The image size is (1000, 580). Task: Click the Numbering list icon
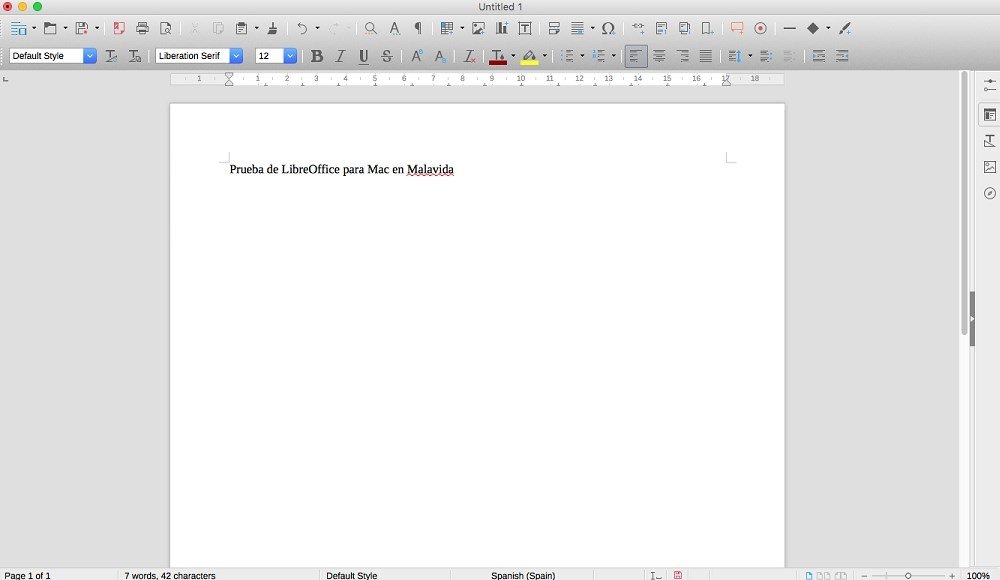point(599,56)
